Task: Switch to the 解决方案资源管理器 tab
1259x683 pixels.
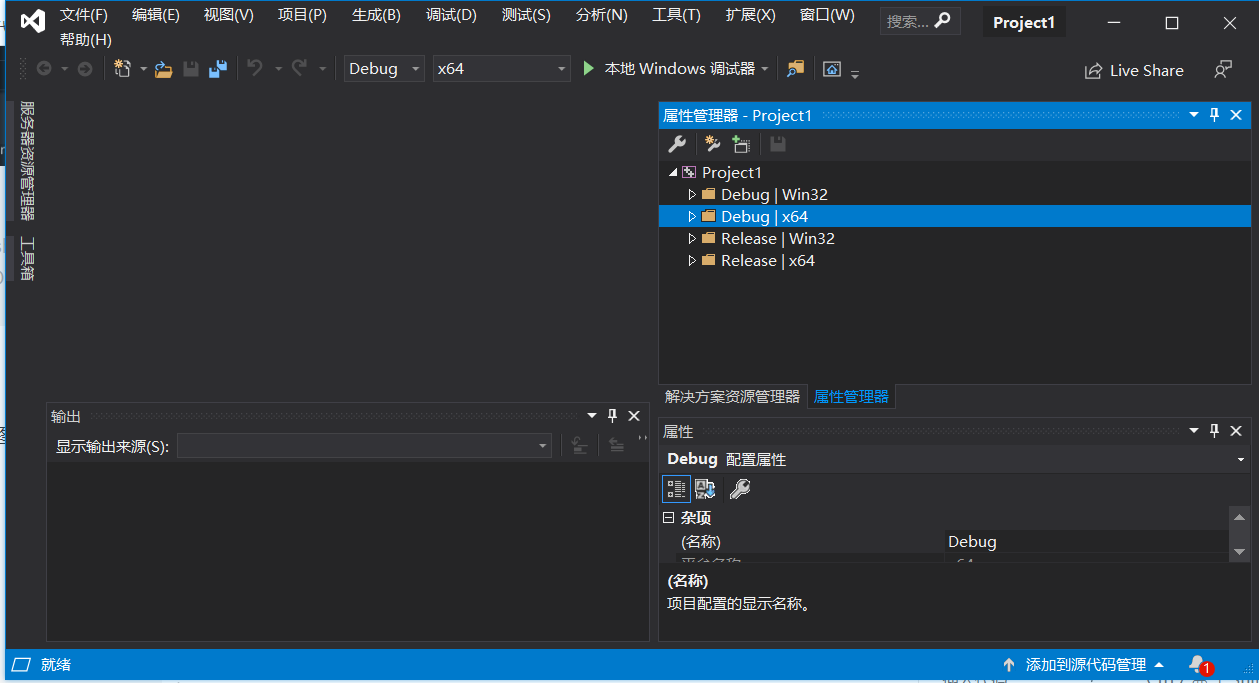Action: pyautogui.click(x=733, y=397)
